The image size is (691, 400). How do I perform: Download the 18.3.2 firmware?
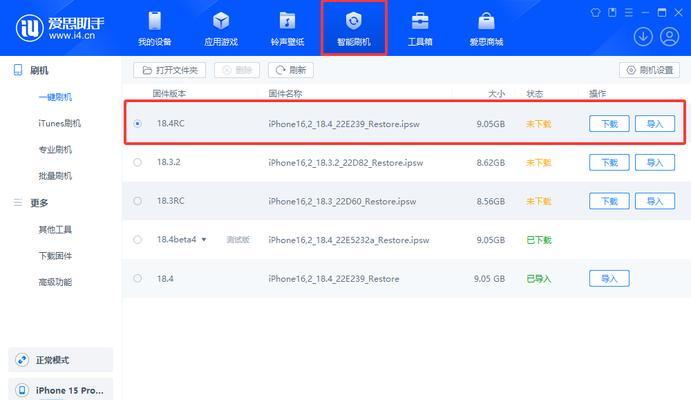coord(609,163)
